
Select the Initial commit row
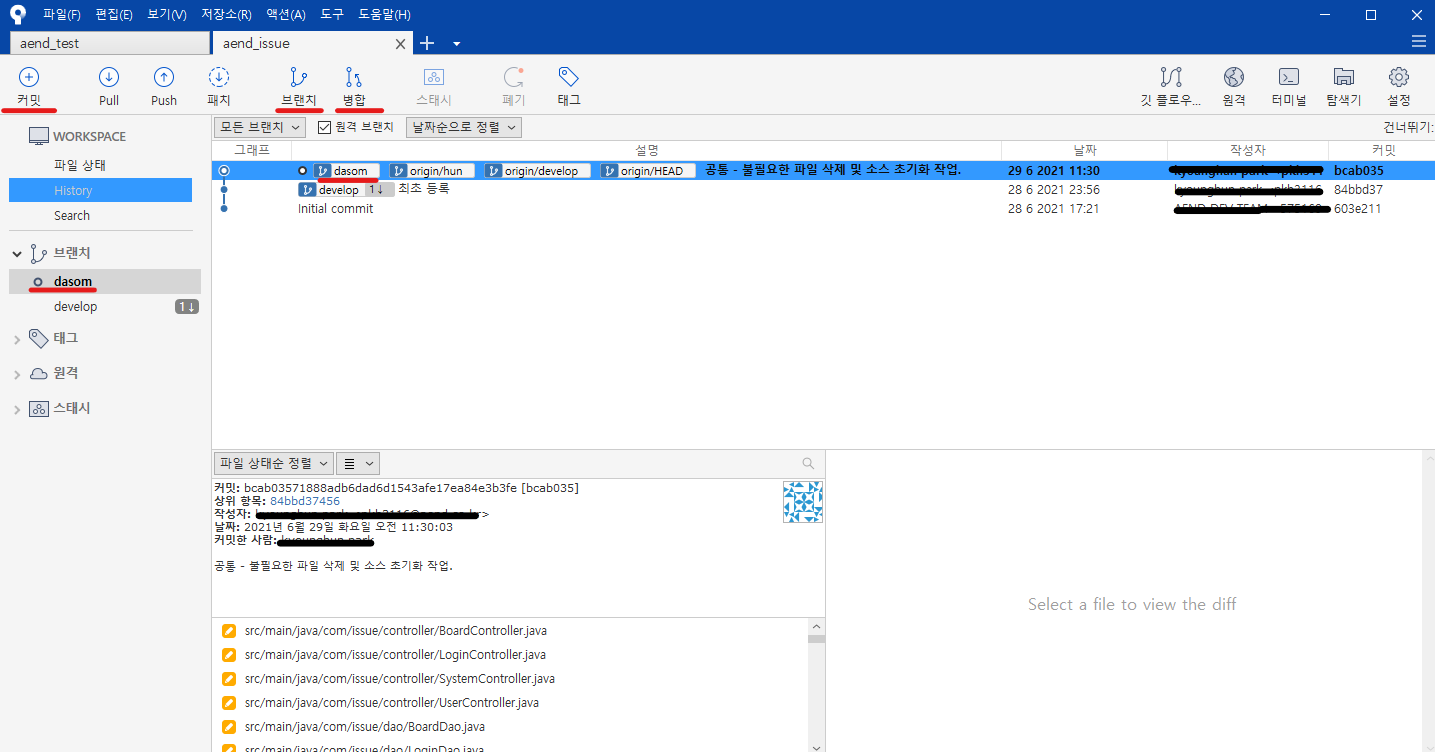coord(823,209)
